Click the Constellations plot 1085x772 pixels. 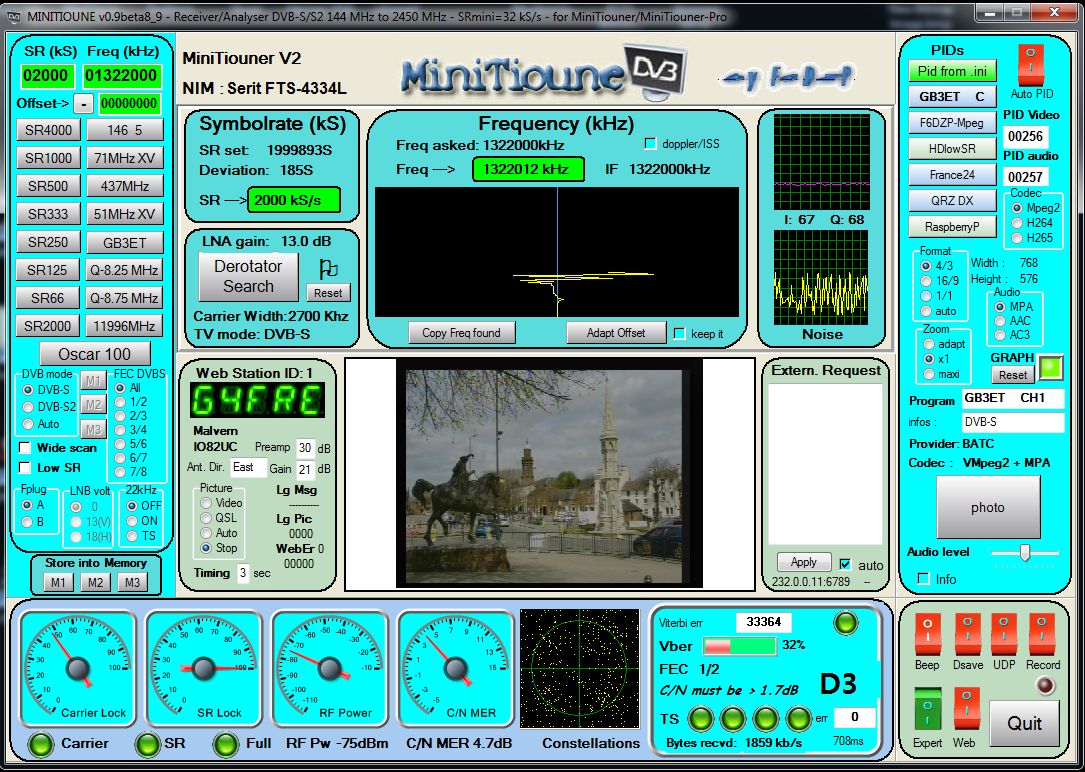[x=579, y=668]
